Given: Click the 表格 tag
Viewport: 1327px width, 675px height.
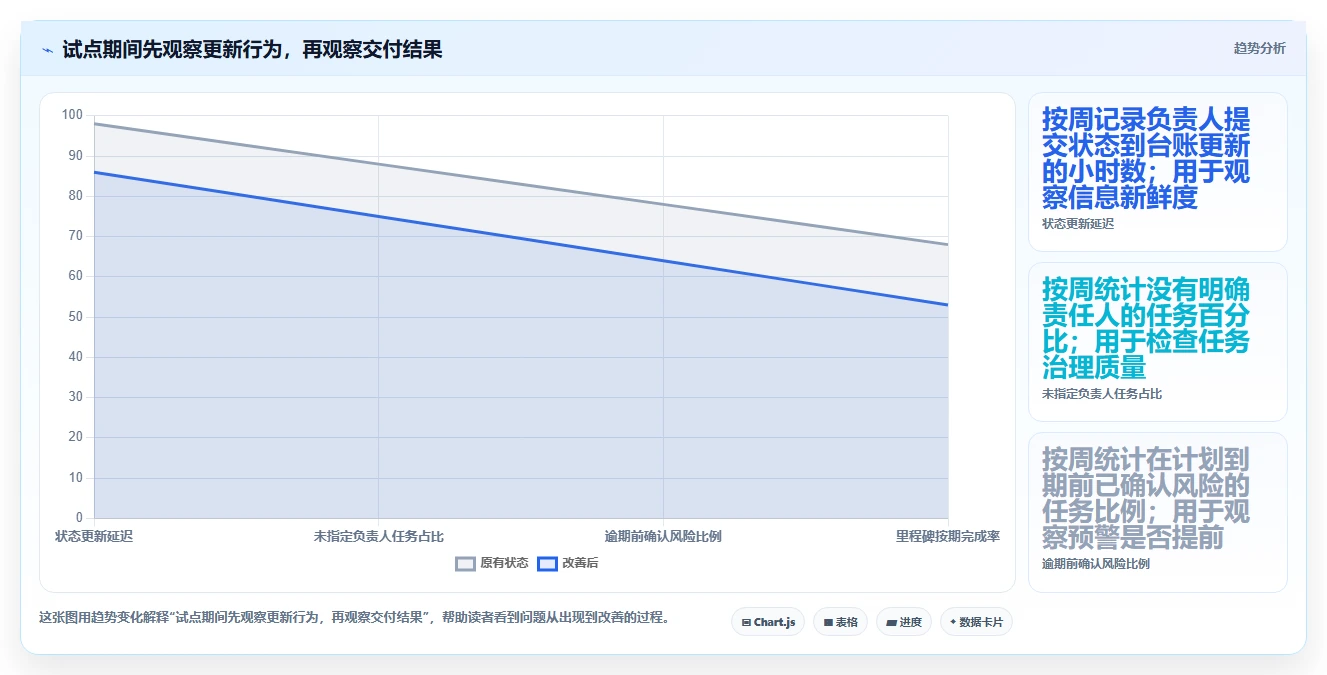Looking at the screenshot, I should [840, 622].
